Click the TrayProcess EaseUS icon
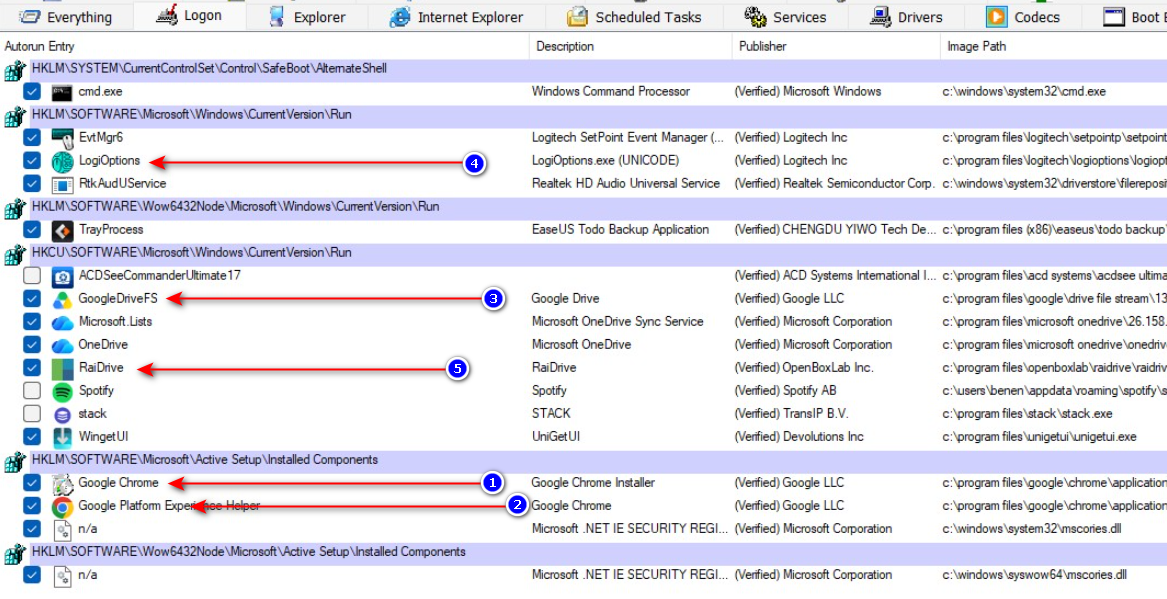Screen dimensions: 1167x599 [62, 230]
